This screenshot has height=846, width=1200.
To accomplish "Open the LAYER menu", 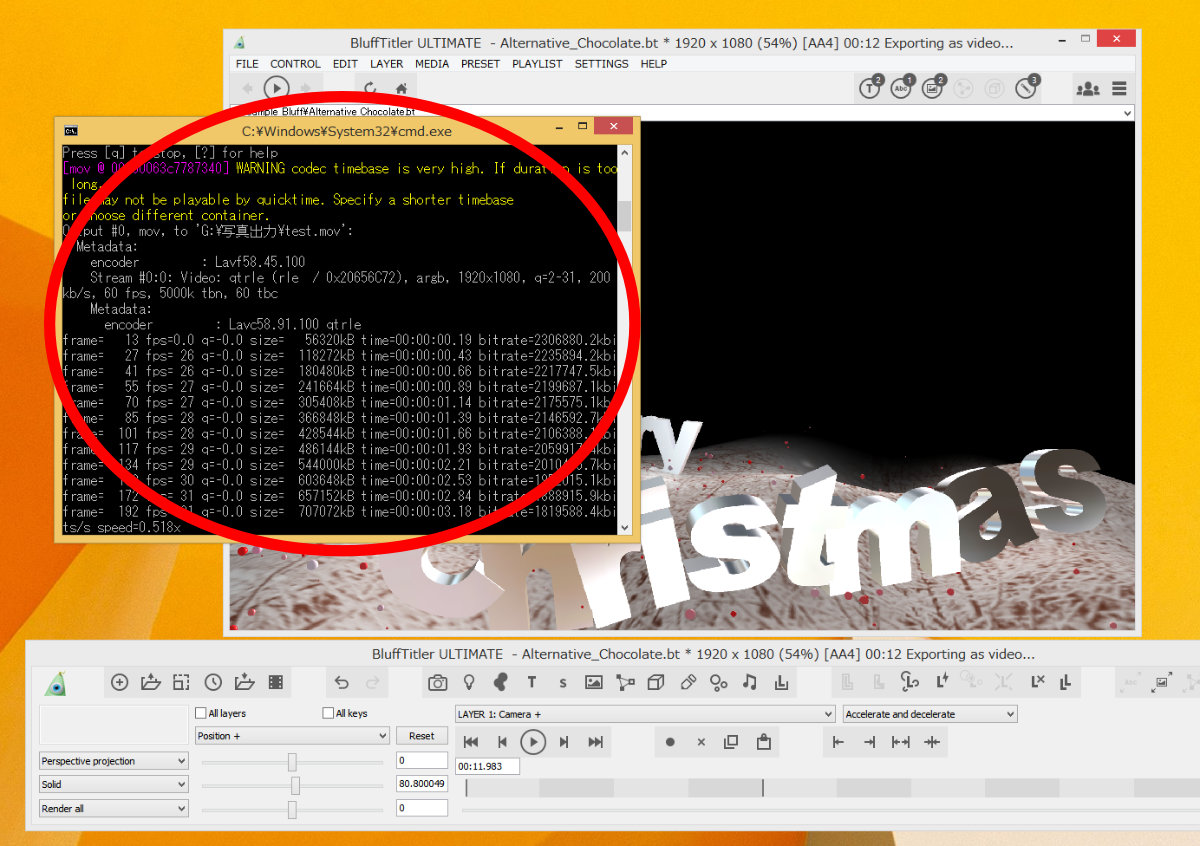I will click(x=386, y=64).
